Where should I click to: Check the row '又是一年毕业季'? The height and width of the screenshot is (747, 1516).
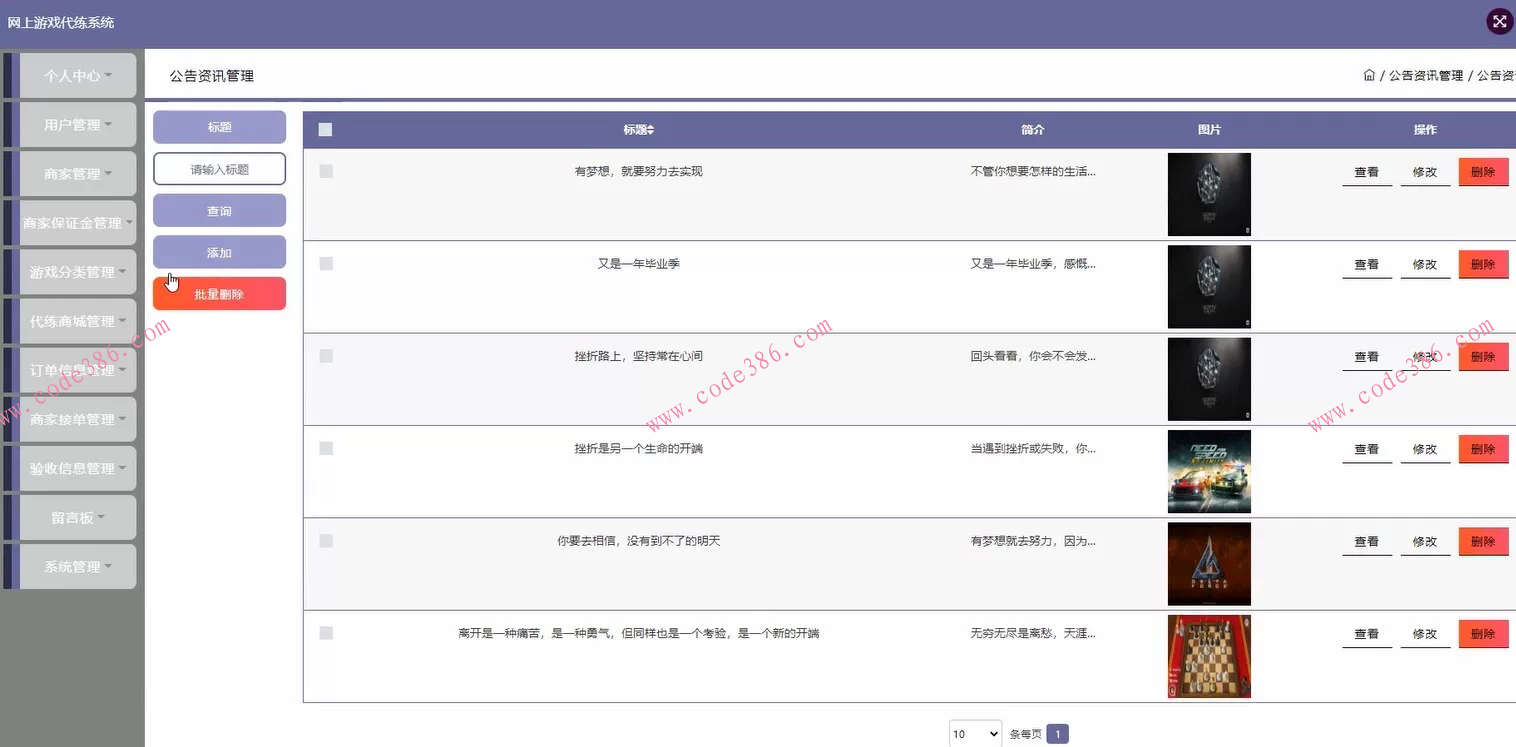326,263
